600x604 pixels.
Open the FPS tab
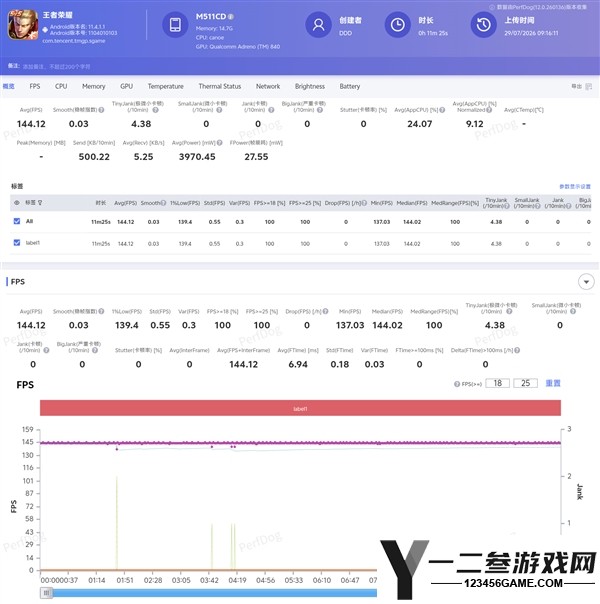(x=35, y=86)
